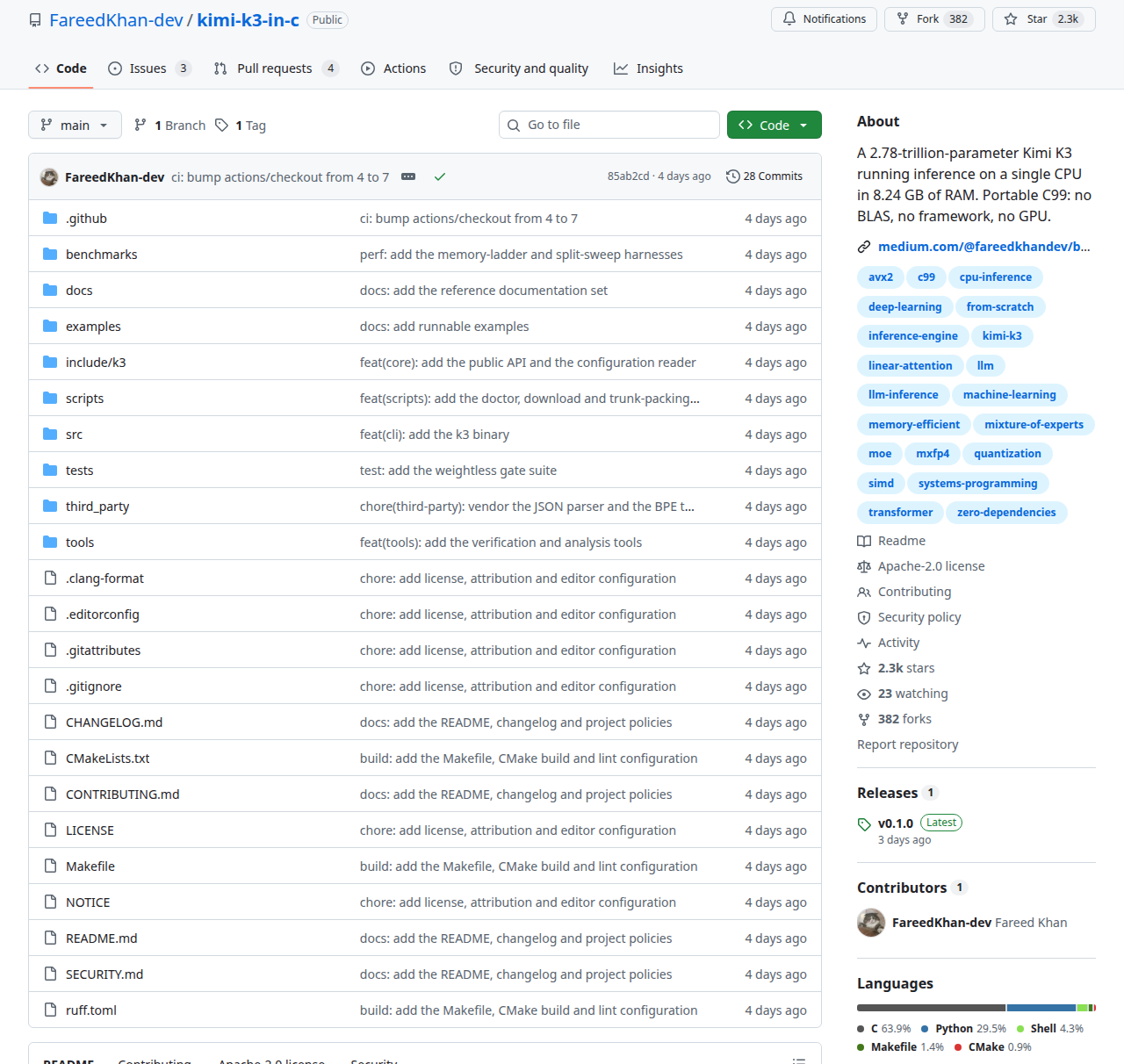Image resolution: width=1124 pixels, height=1064 pixels.
Task: Open the CMakeLists.txt file
Action: pyautogui.click(x=108, y=758)
